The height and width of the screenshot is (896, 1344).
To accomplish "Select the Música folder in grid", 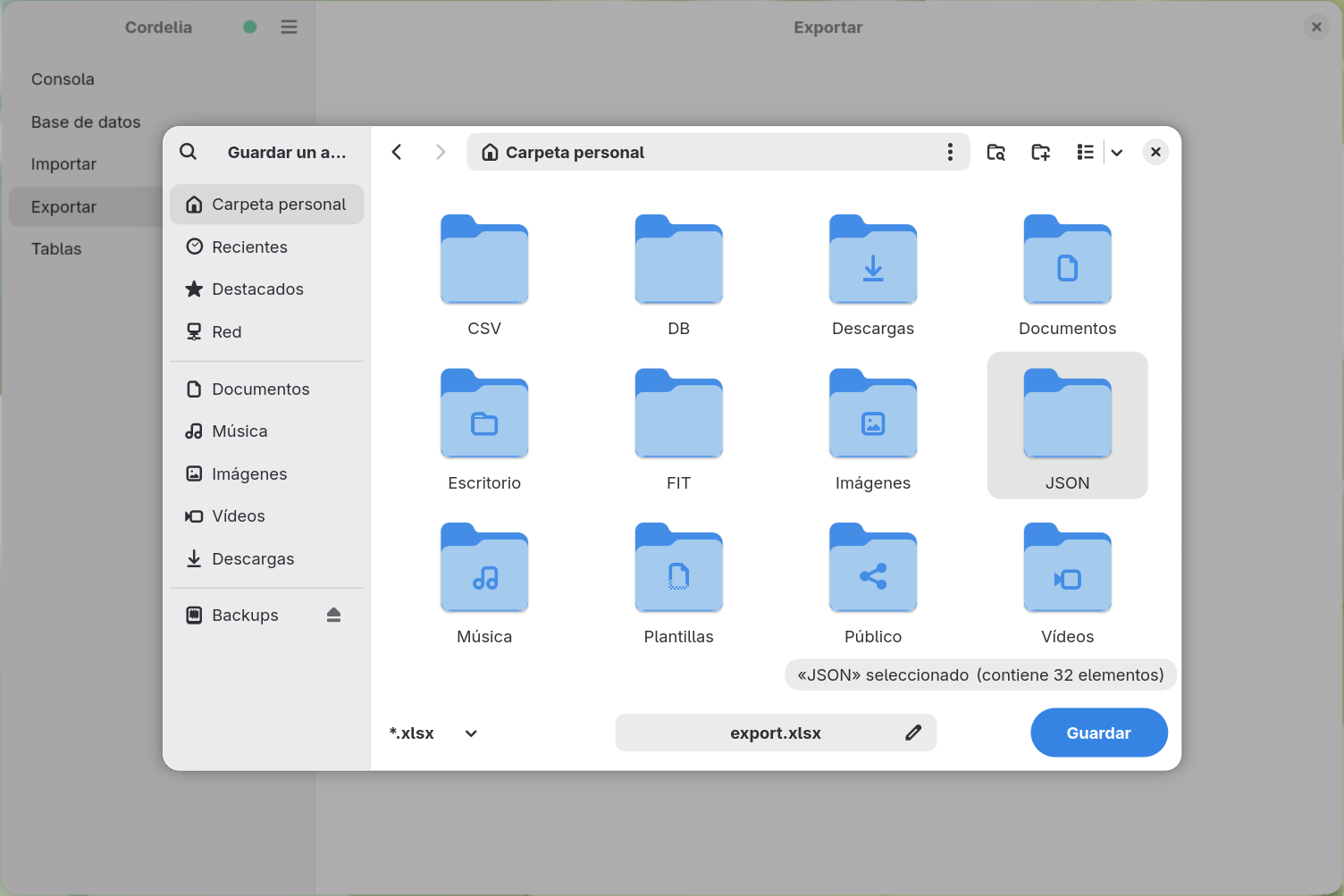I will click(x=484, y=581).
